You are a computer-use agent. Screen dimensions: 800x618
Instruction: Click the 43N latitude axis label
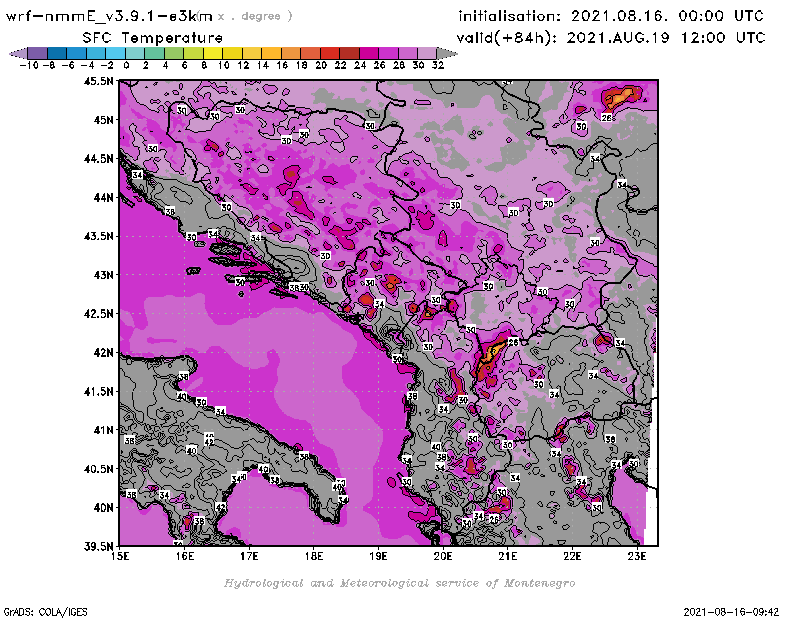tap(103, 275)
